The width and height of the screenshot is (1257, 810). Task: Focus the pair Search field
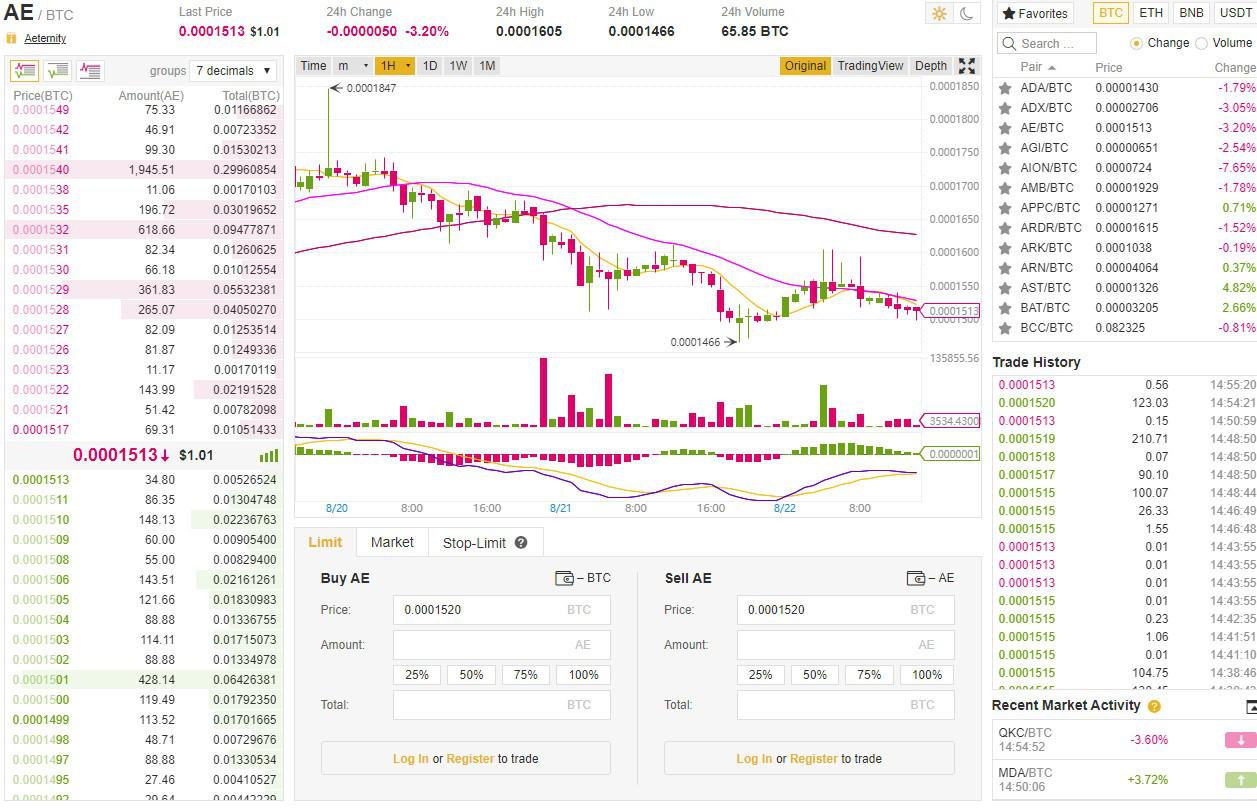pos(1047,43)
